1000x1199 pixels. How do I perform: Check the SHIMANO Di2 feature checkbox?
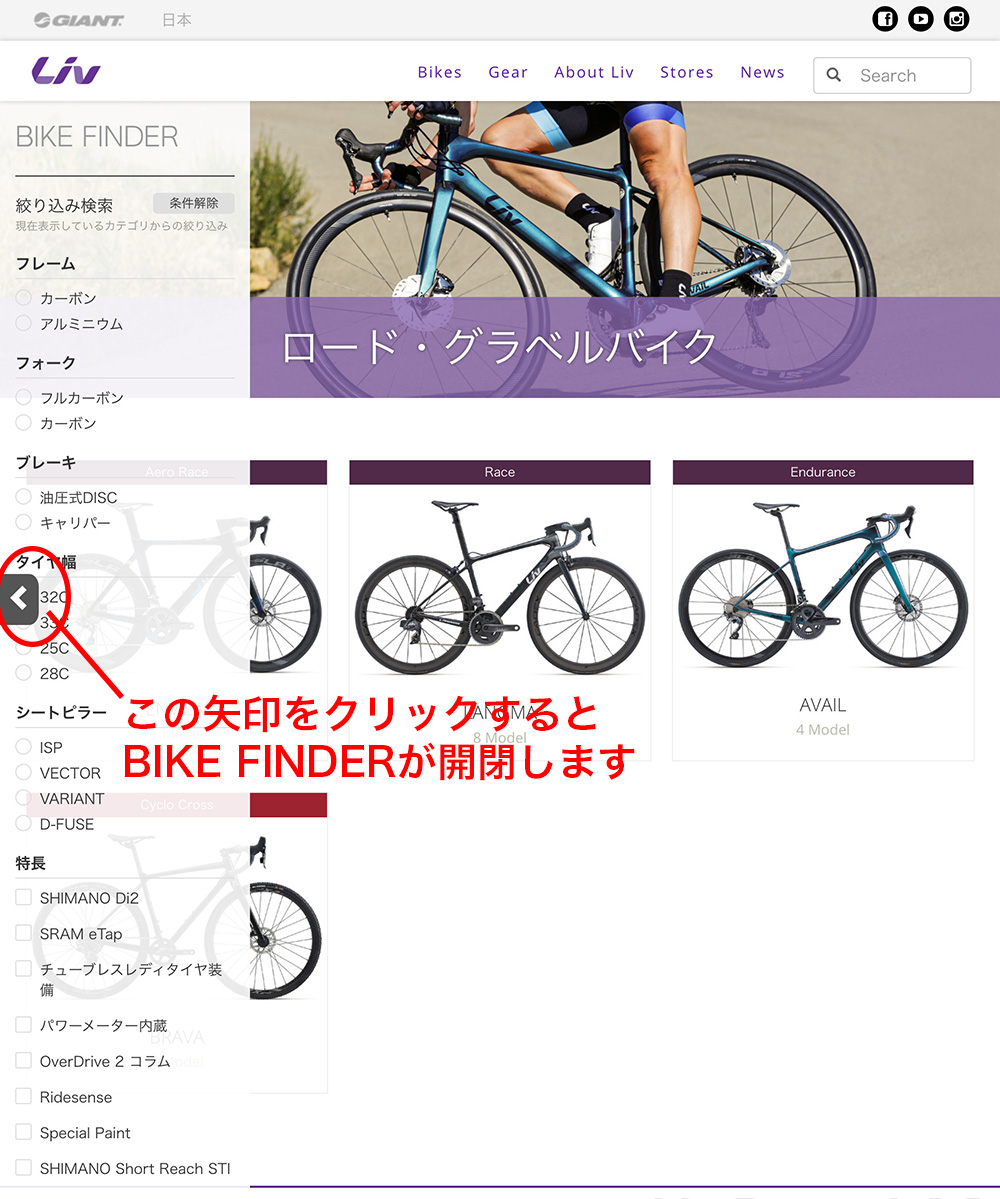pyautogui.click(x=24, y=897)
